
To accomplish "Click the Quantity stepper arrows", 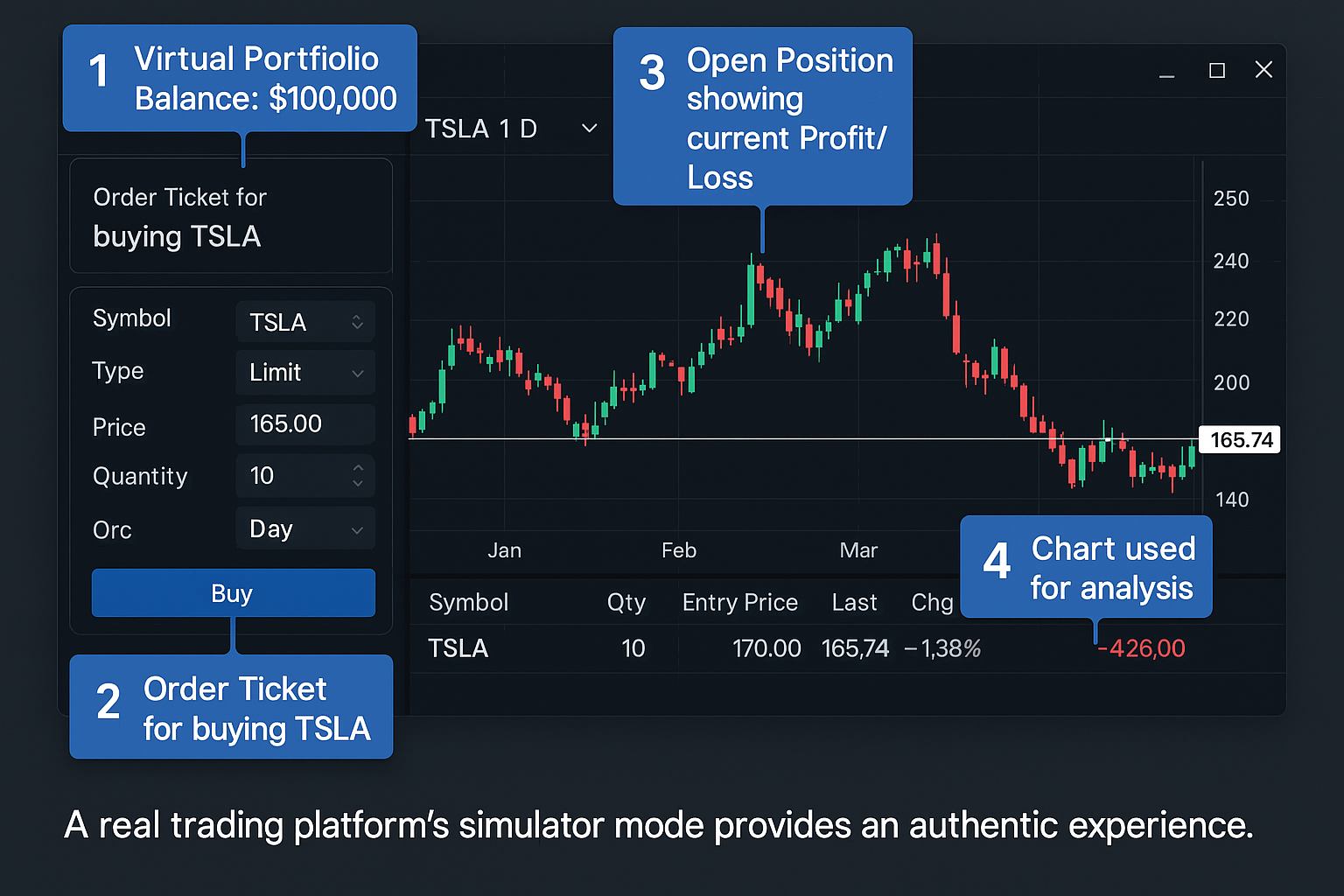I will 357,476.
